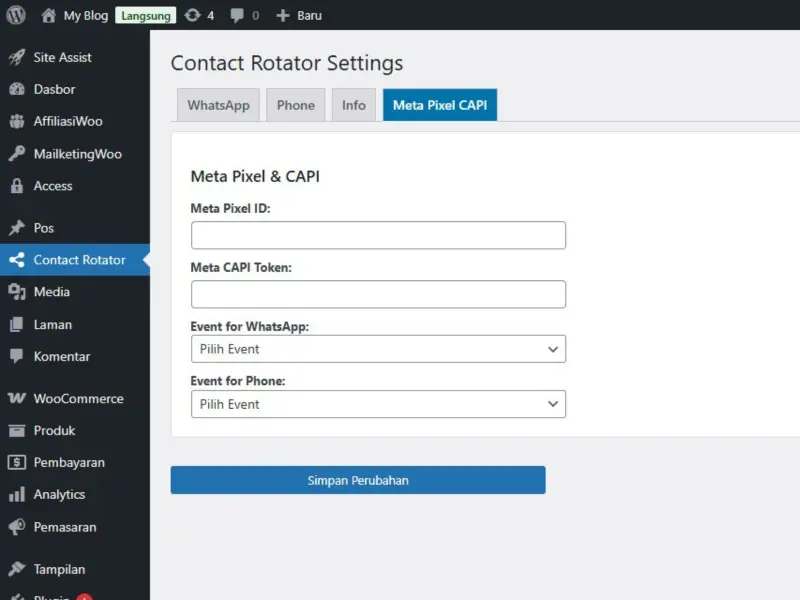The image size is (800, 600).
Task: Click the Langsung status badge
Action: tap(145, 15)
